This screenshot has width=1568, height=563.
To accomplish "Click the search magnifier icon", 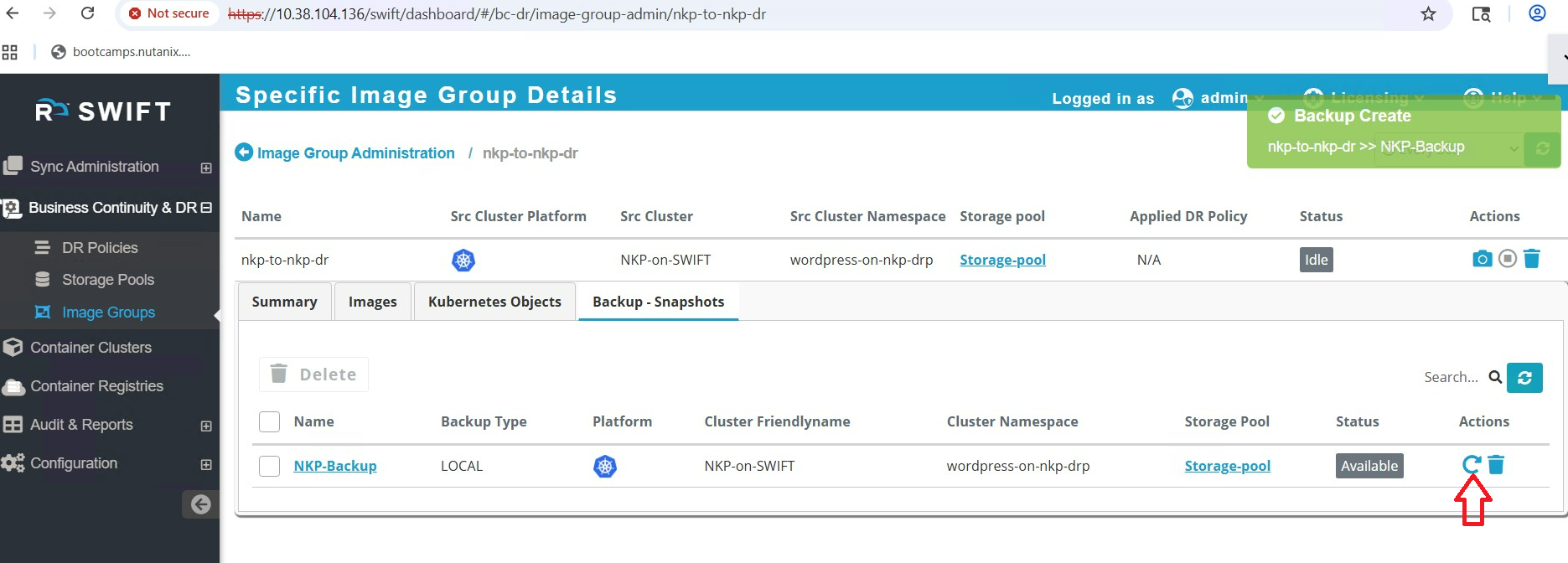I will (1495, 377).
